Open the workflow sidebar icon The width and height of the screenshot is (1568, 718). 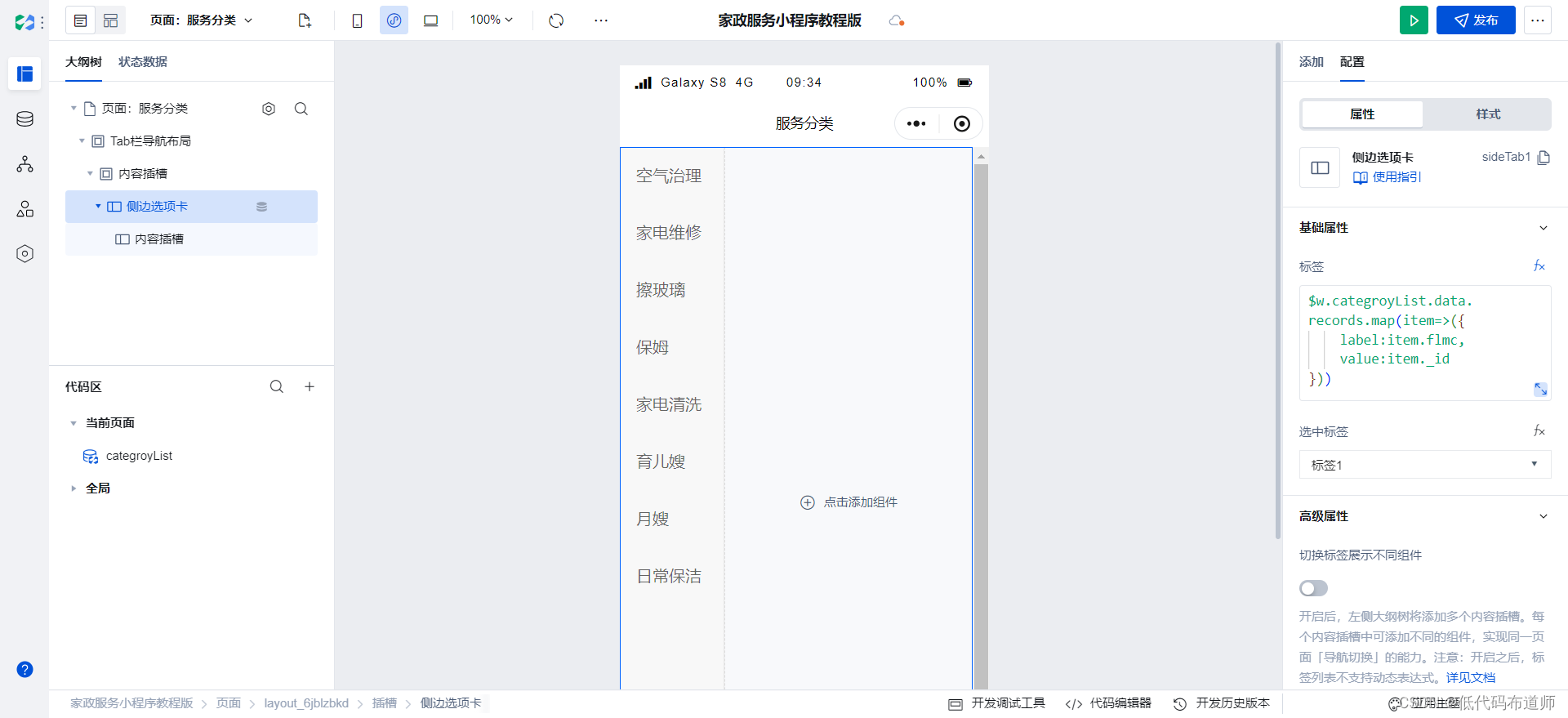pyautogui.click(x=24, y=164)
